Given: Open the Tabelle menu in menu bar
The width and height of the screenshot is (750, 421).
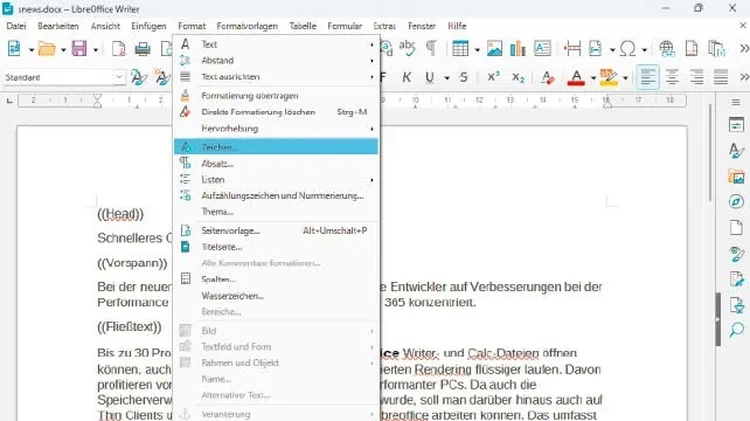Looking at the screenshot, I should pyautogui.click(x=302, y=25).
